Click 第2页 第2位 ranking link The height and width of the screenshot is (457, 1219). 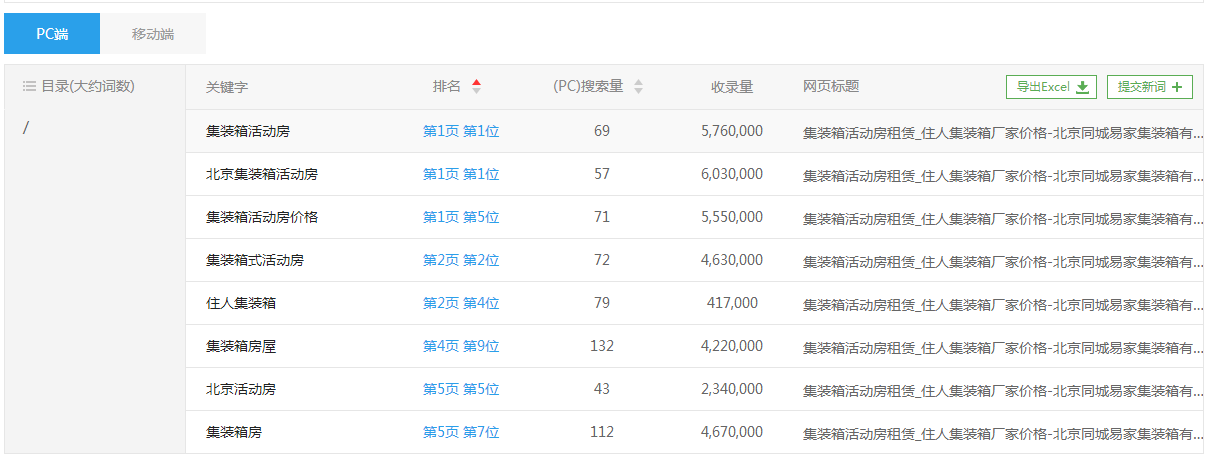(460, 260)
